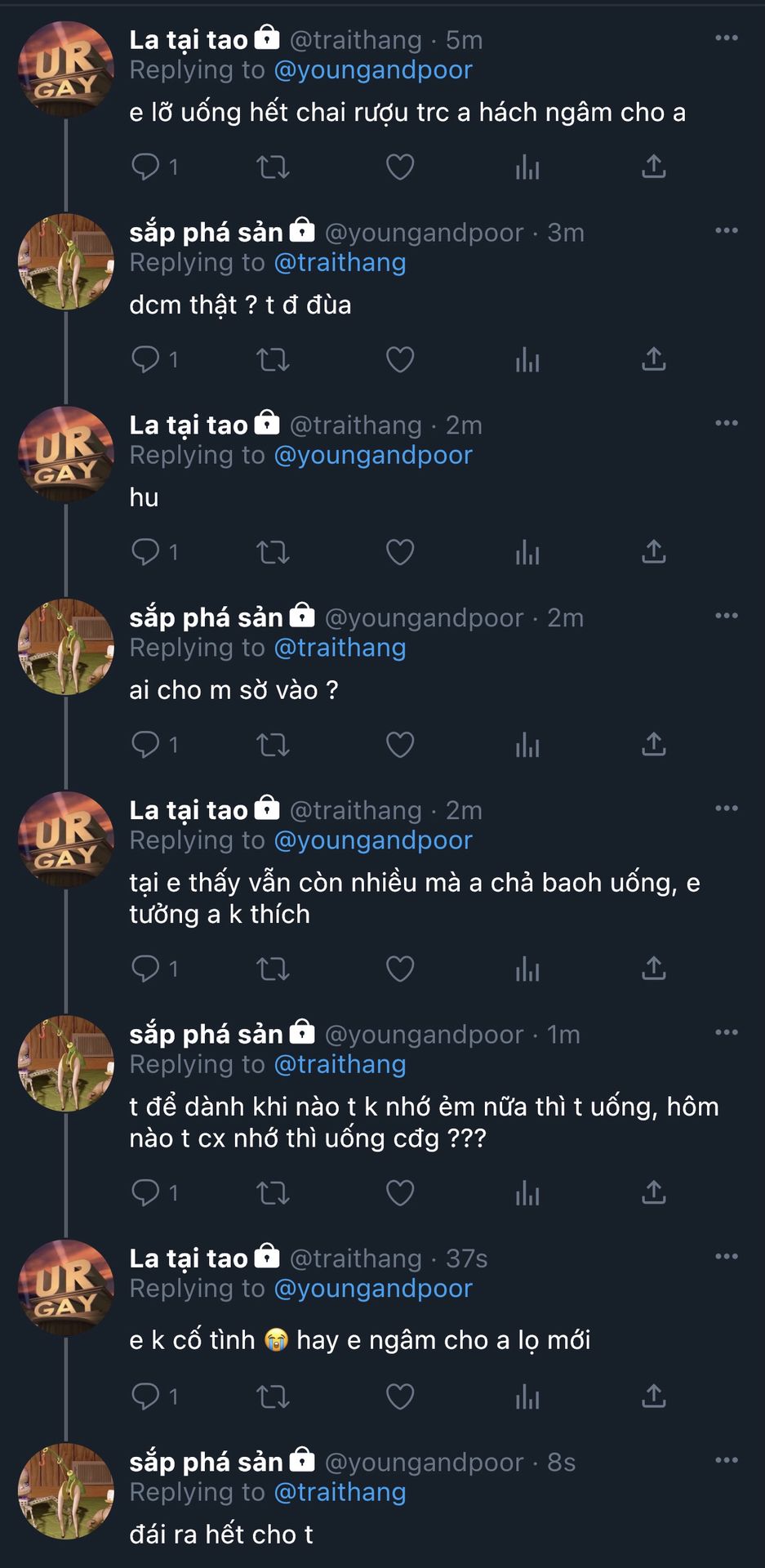Like the 'e k cố tình' tweet
Screen dimensions: 765x1568
[x=400, y=1396]
